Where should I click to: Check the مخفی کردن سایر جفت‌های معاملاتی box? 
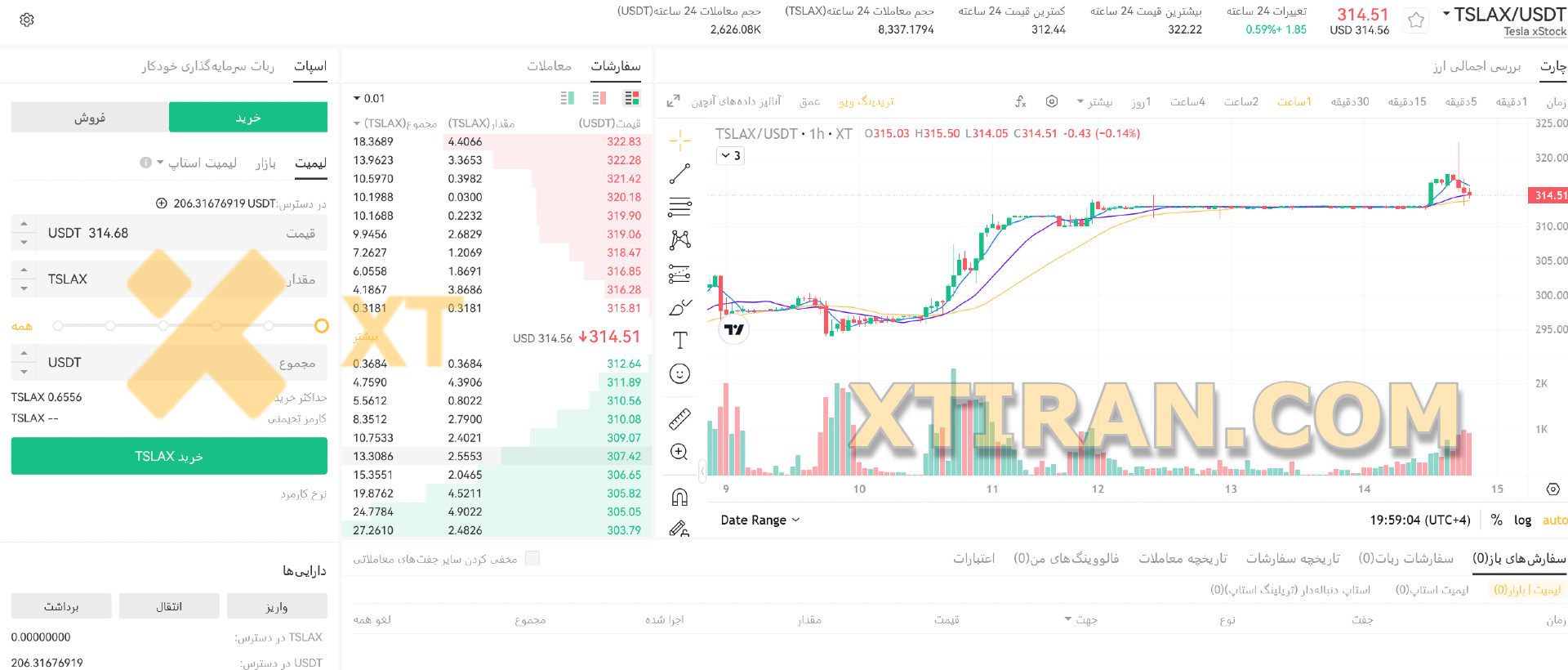pyautogui.click(x=532, y=558)
